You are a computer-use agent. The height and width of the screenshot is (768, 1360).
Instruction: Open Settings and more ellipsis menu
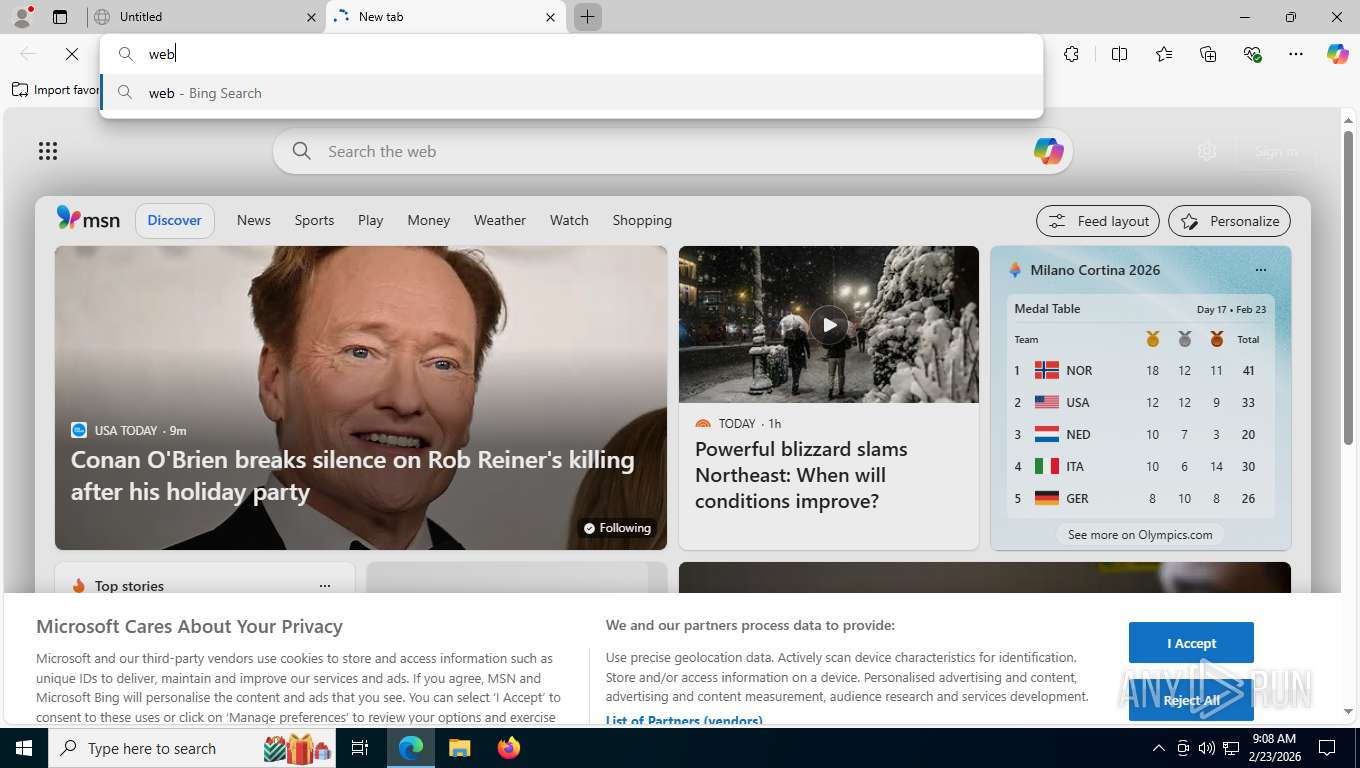1296,54
